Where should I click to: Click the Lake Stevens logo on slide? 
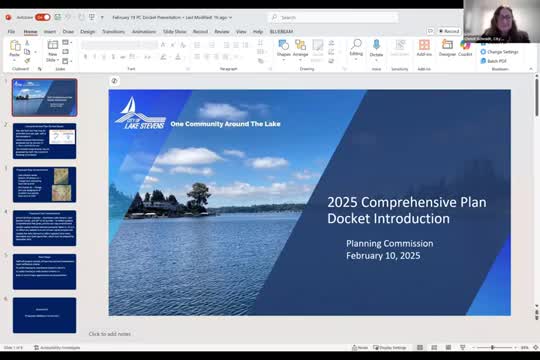pos(141,113)
